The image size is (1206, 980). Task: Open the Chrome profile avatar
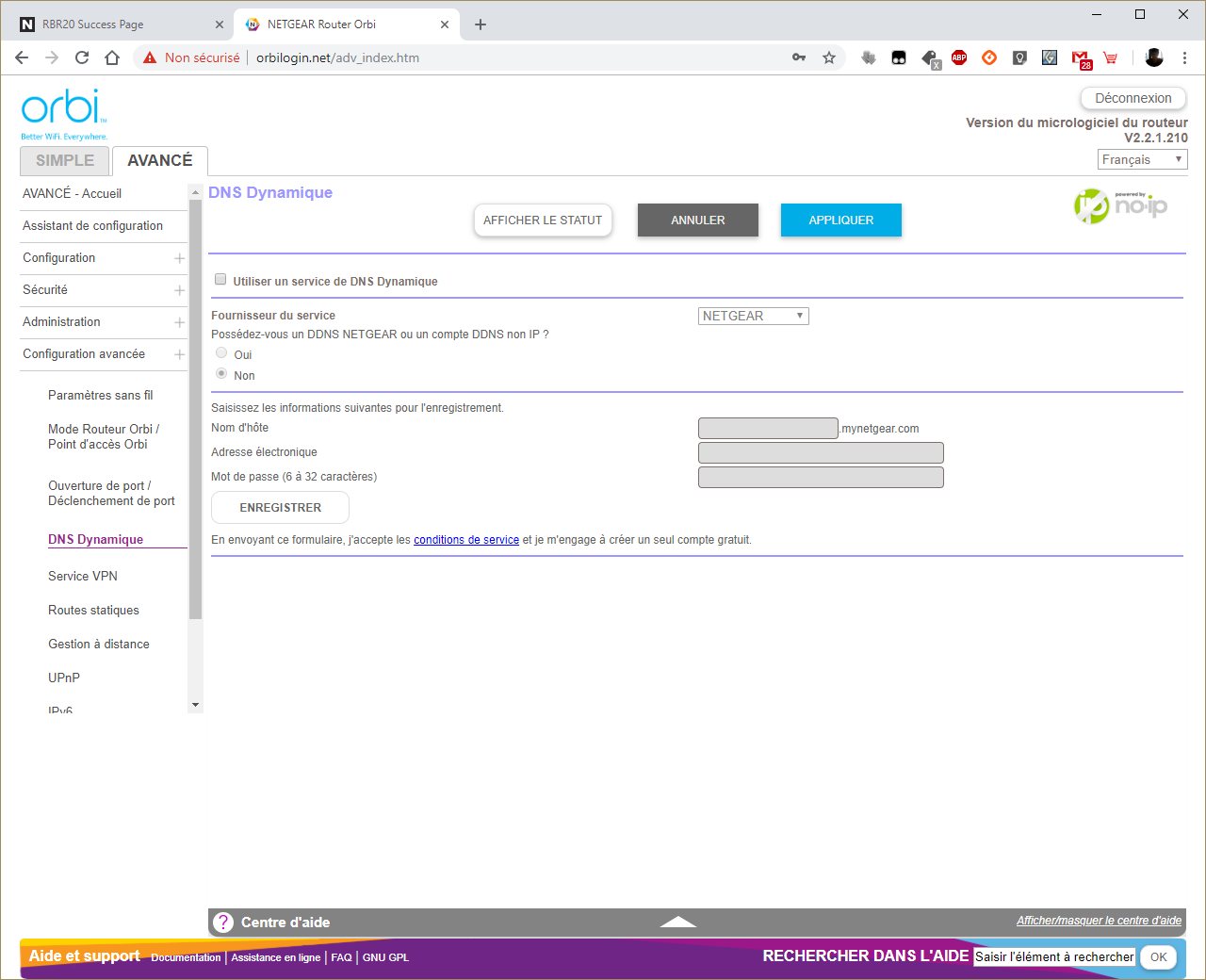1154,57
